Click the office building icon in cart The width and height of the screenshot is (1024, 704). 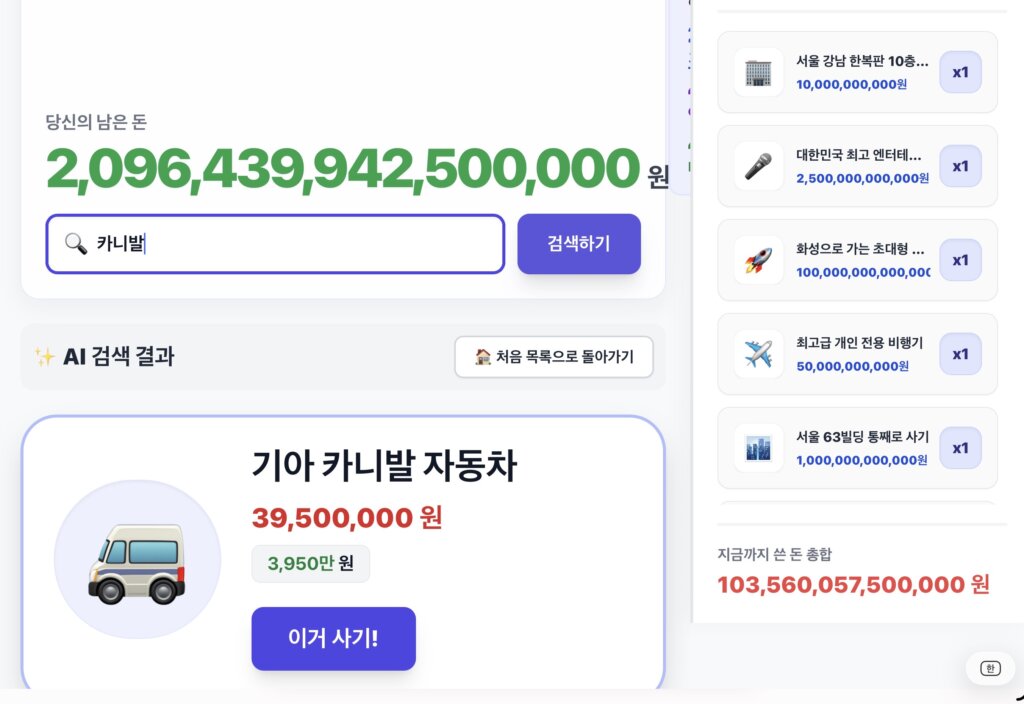pyautogui.click(x=758, y=72)
